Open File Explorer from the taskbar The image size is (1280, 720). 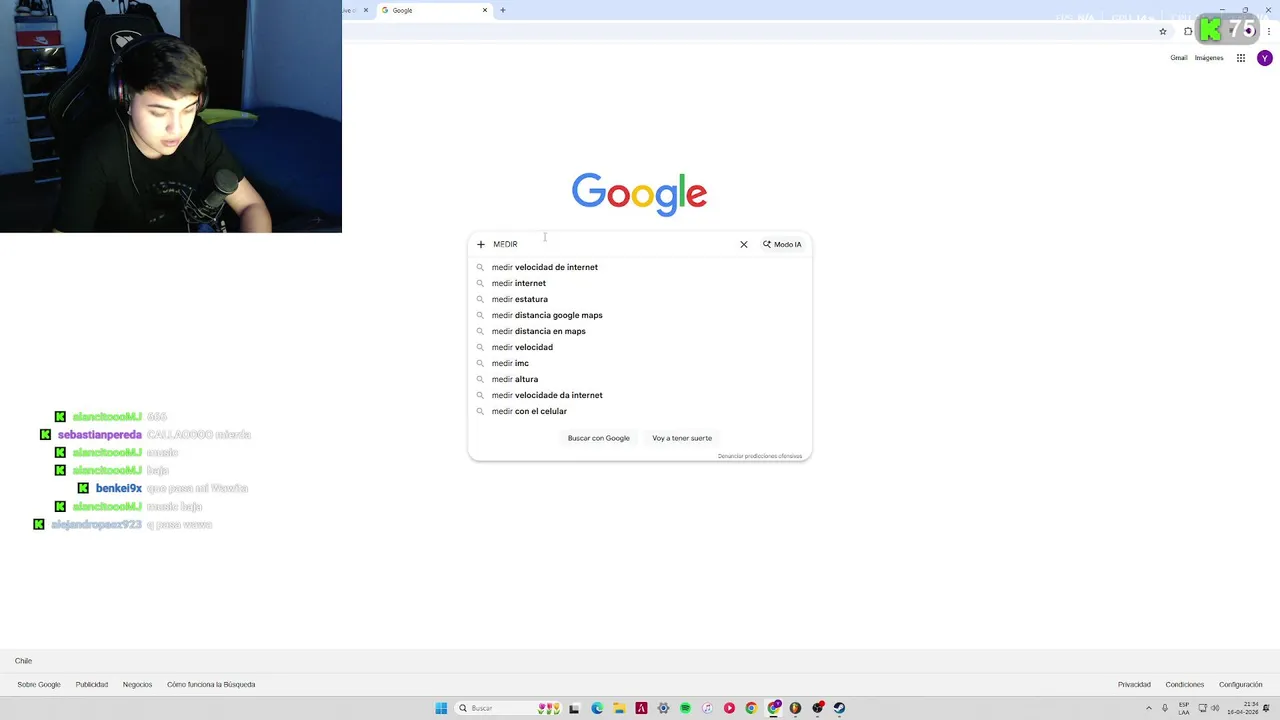pyautogui.click(x=619, y=708)
